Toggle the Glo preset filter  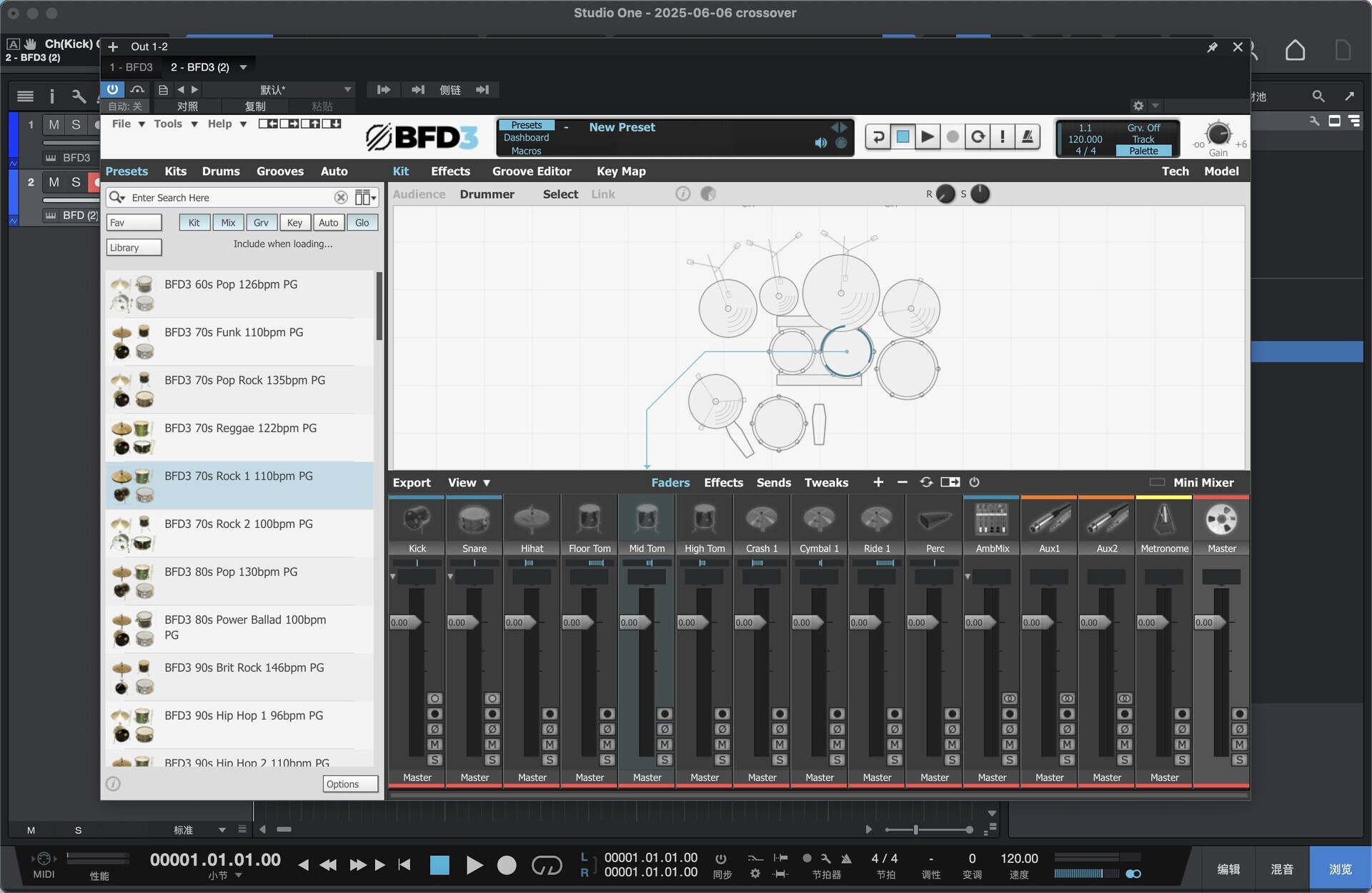[x=362, y=223]
